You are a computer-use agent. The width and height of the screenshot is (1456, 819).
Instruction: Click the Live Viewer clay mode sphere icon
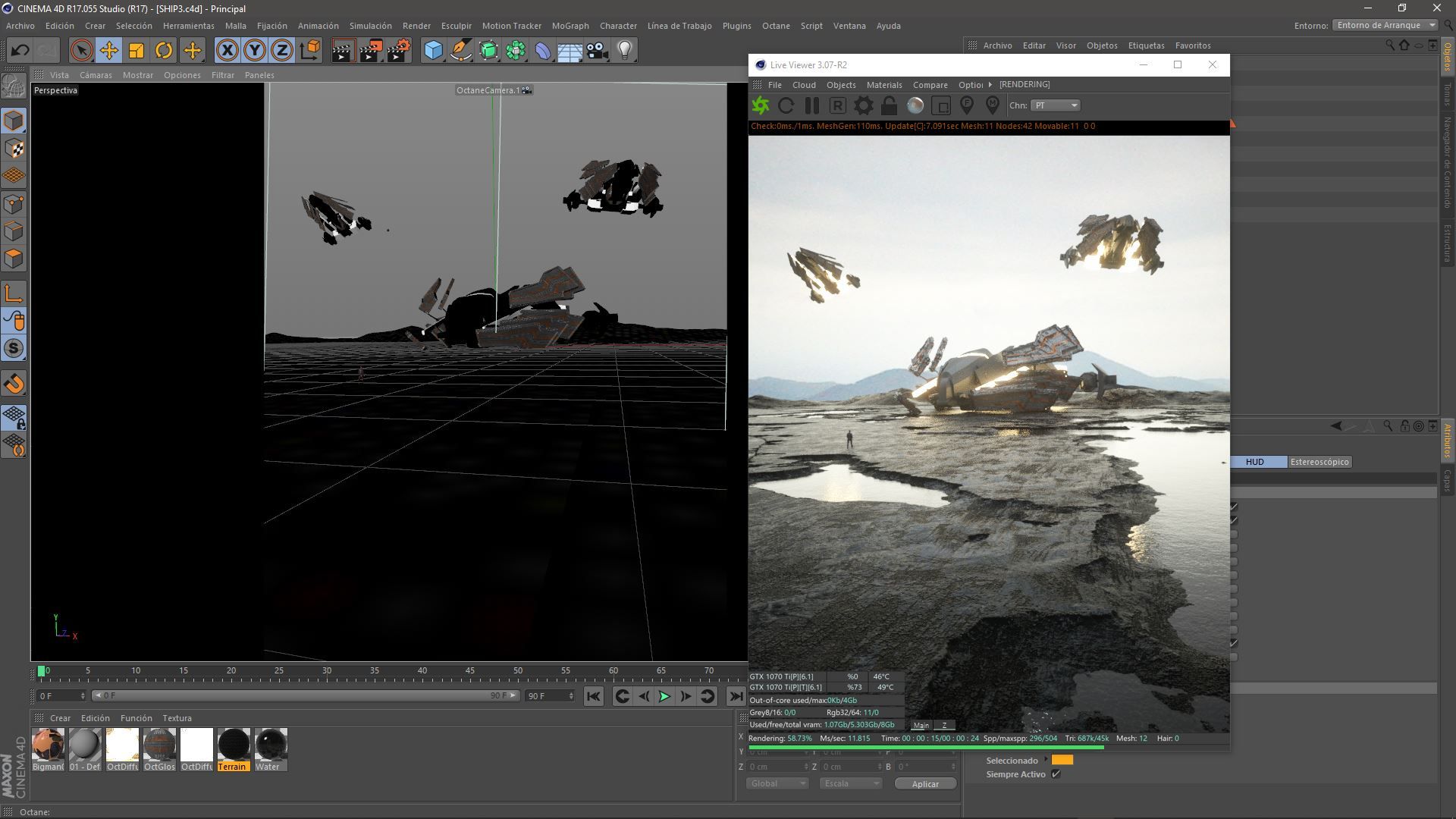tap(915, 105)
